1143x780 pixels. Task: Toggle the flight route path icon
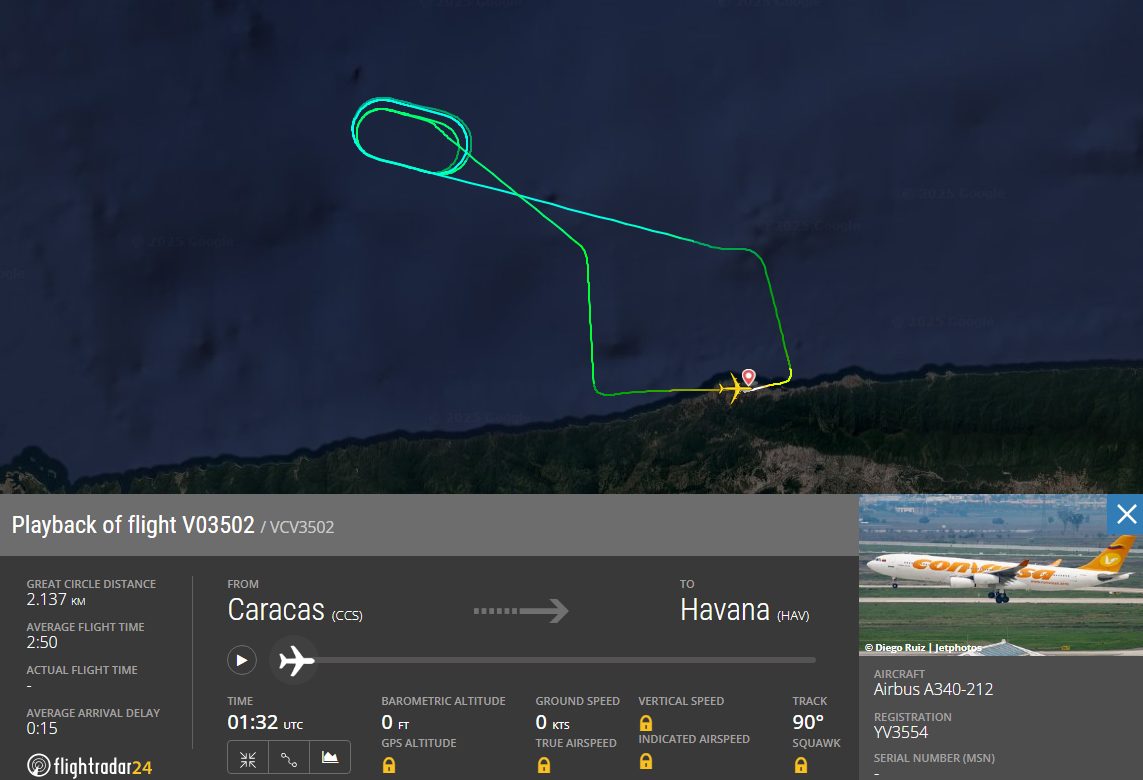tap(289, 758)
